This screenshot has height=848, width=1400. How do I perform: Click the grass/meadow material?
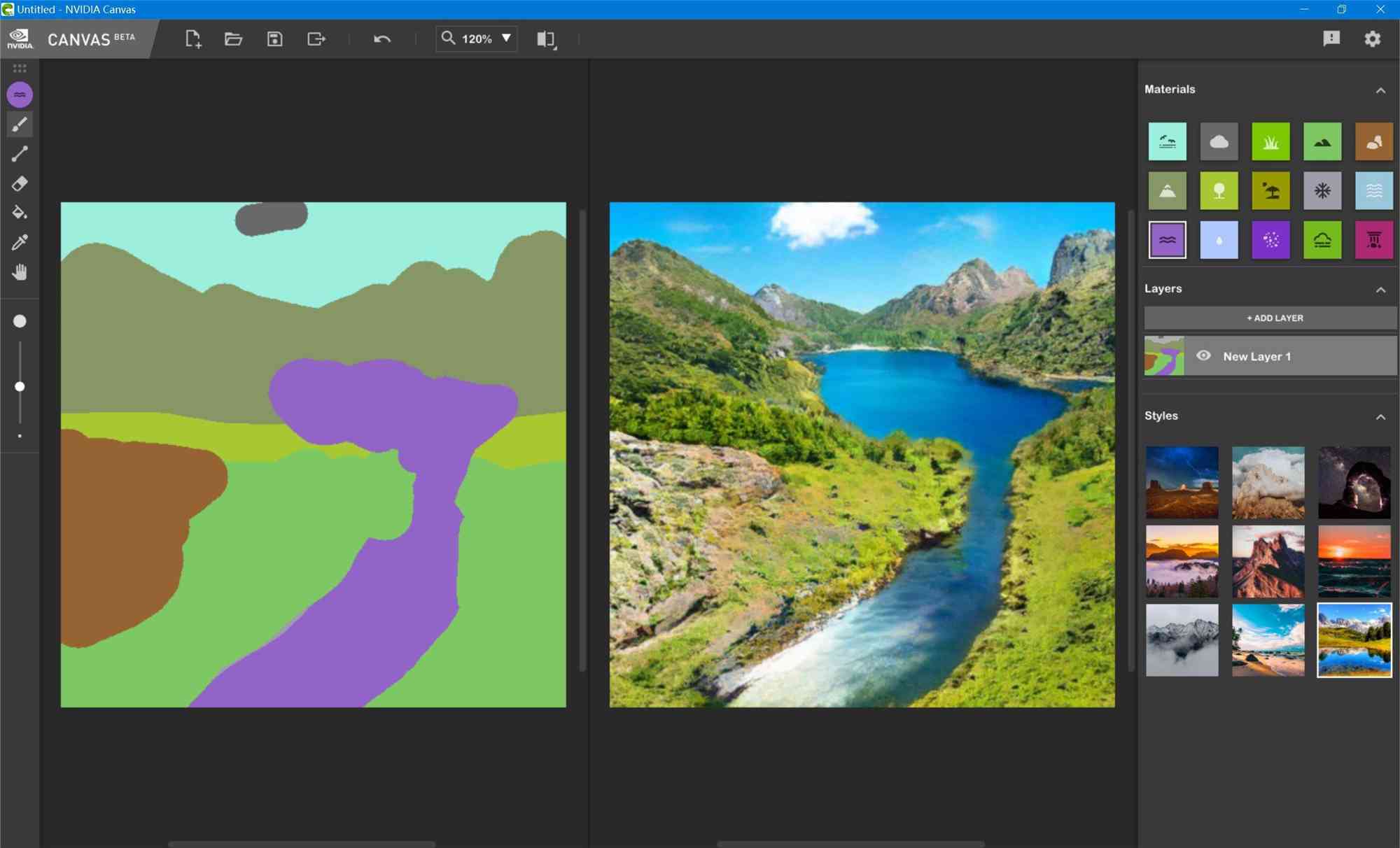1270,141
